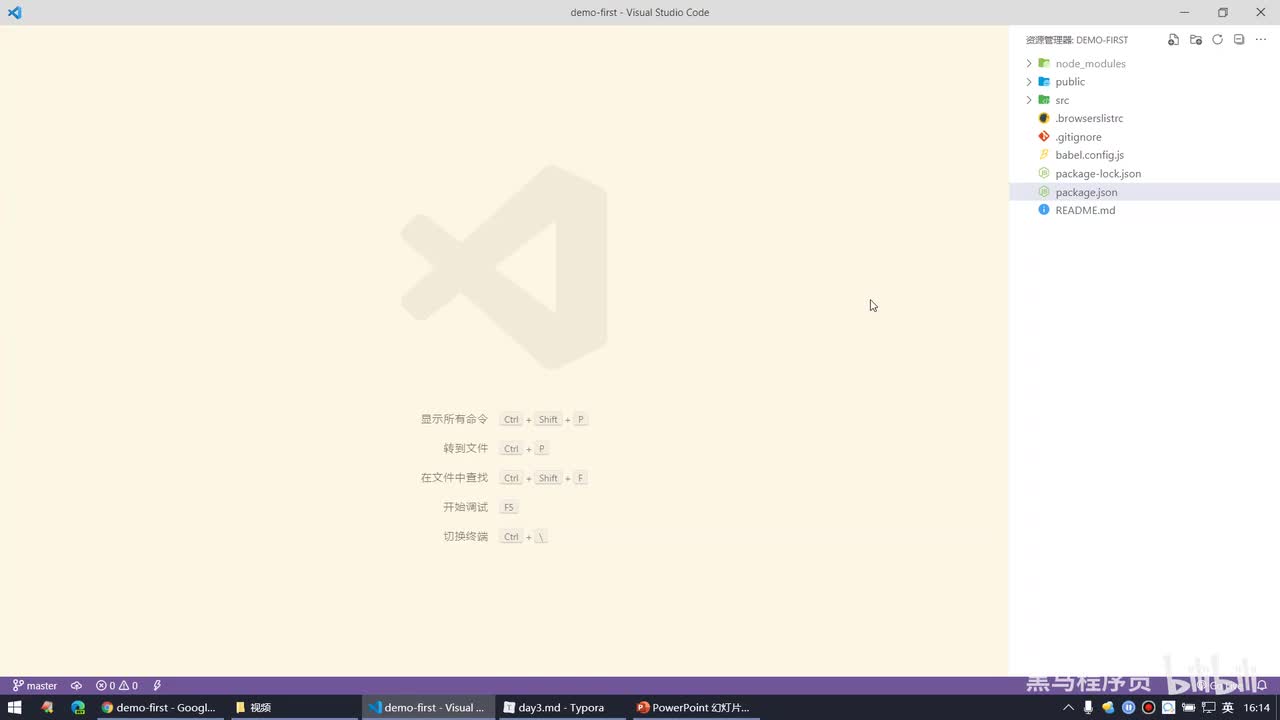Click the network tray icon

[x=1208, y=708]
